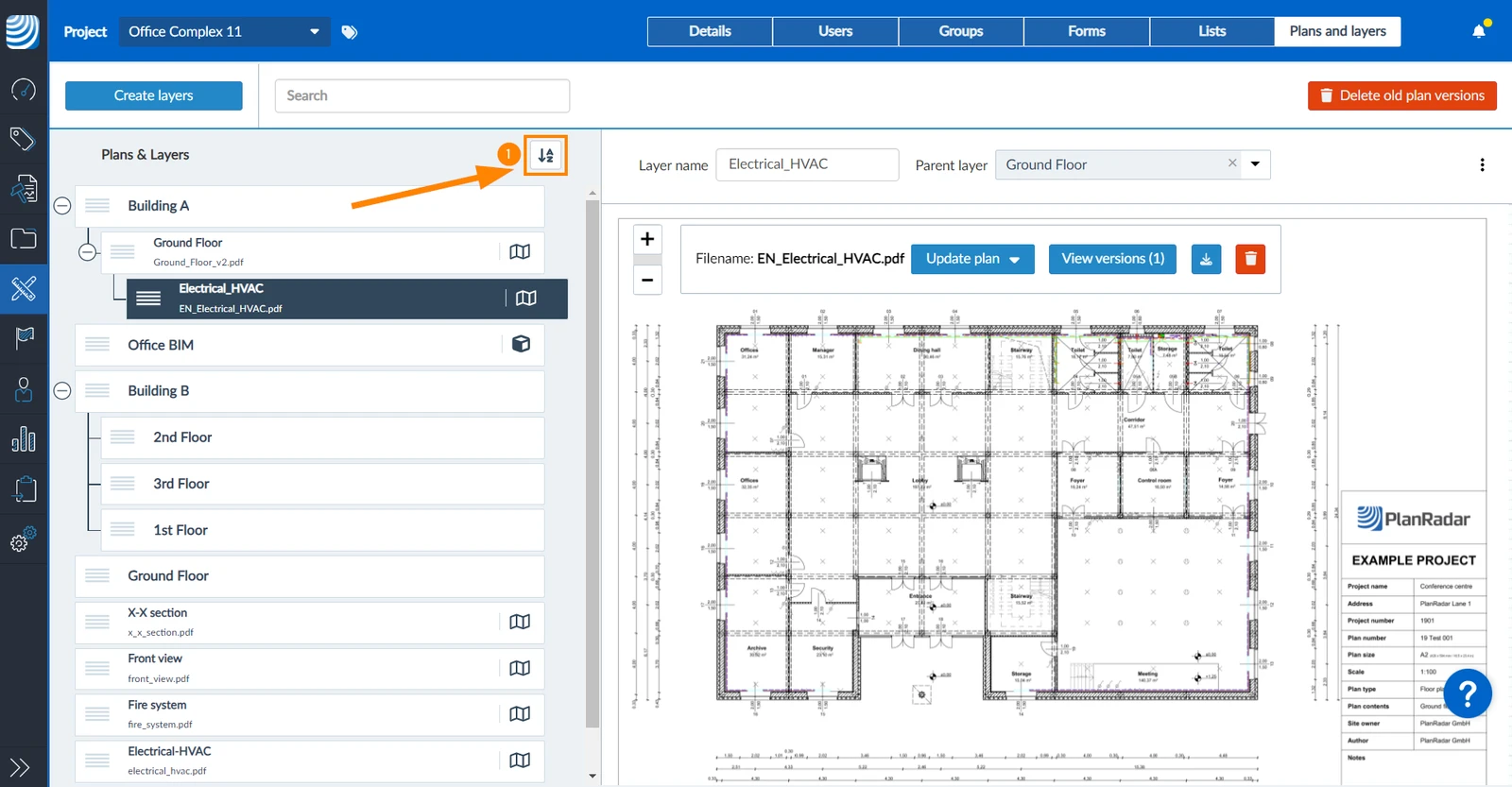Switch to the Forms tab
Viewport: 1512px width, 787px height.
(x=1087, y=31)
